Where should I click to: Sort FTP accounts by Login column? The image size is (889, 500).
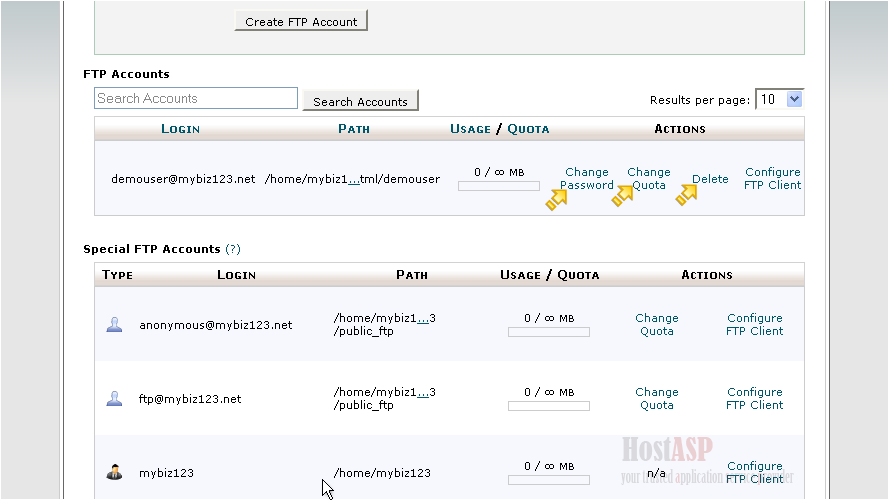point(180,129)
